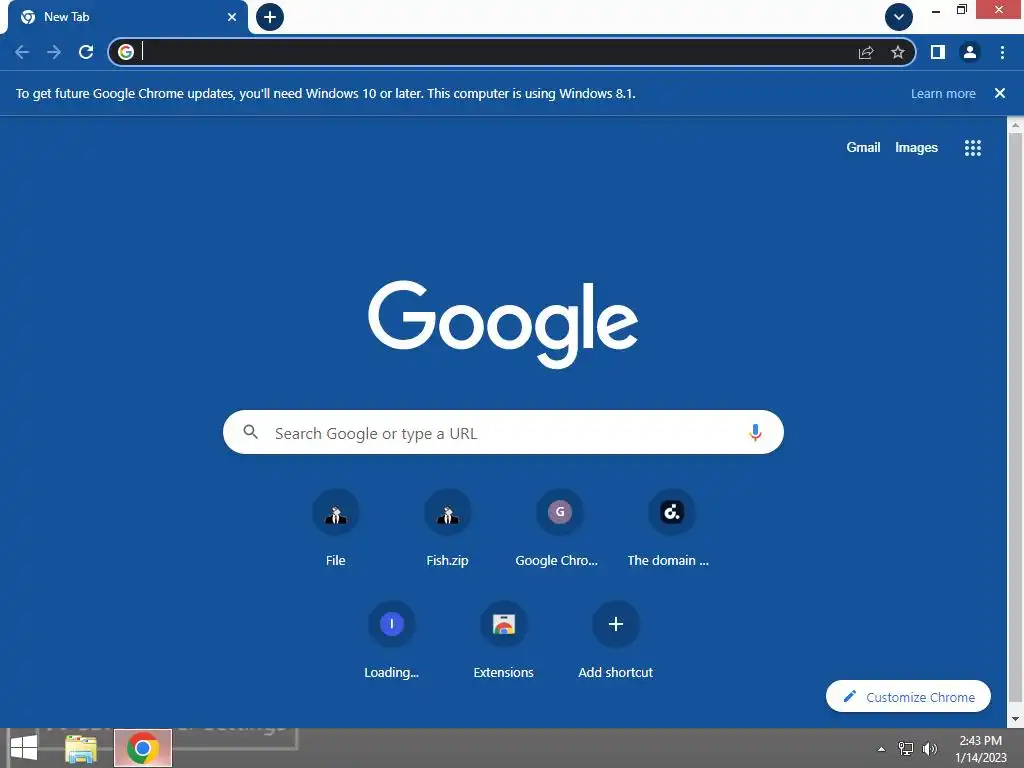Click the Google icon in address bar
This screenshot has width=1024, height=768.
(x=126, y=52)
